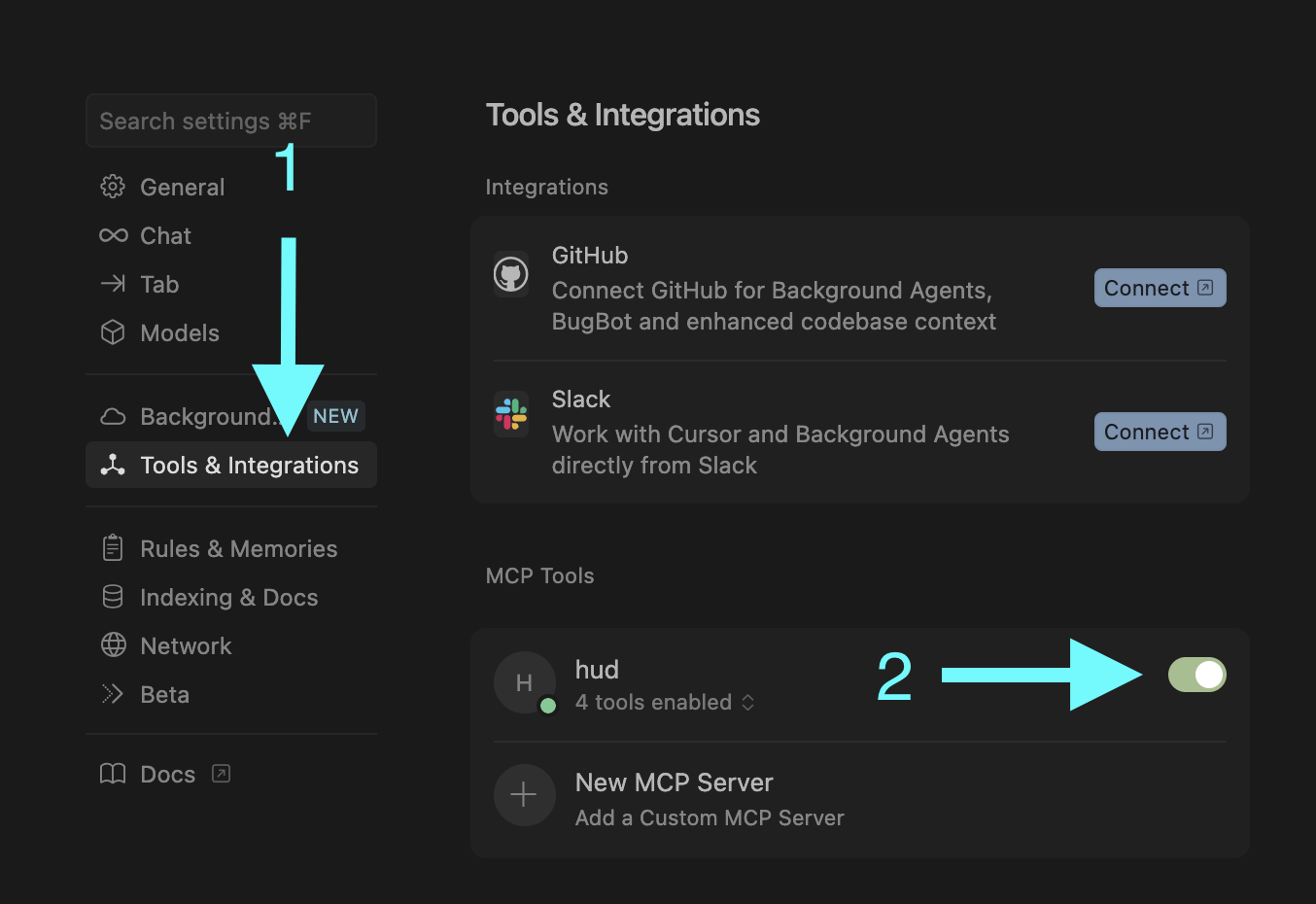The height and width of the screenshot is (904, 1316).
Task: Open Indexing & Docs settings
Action: tap(231, 597)
